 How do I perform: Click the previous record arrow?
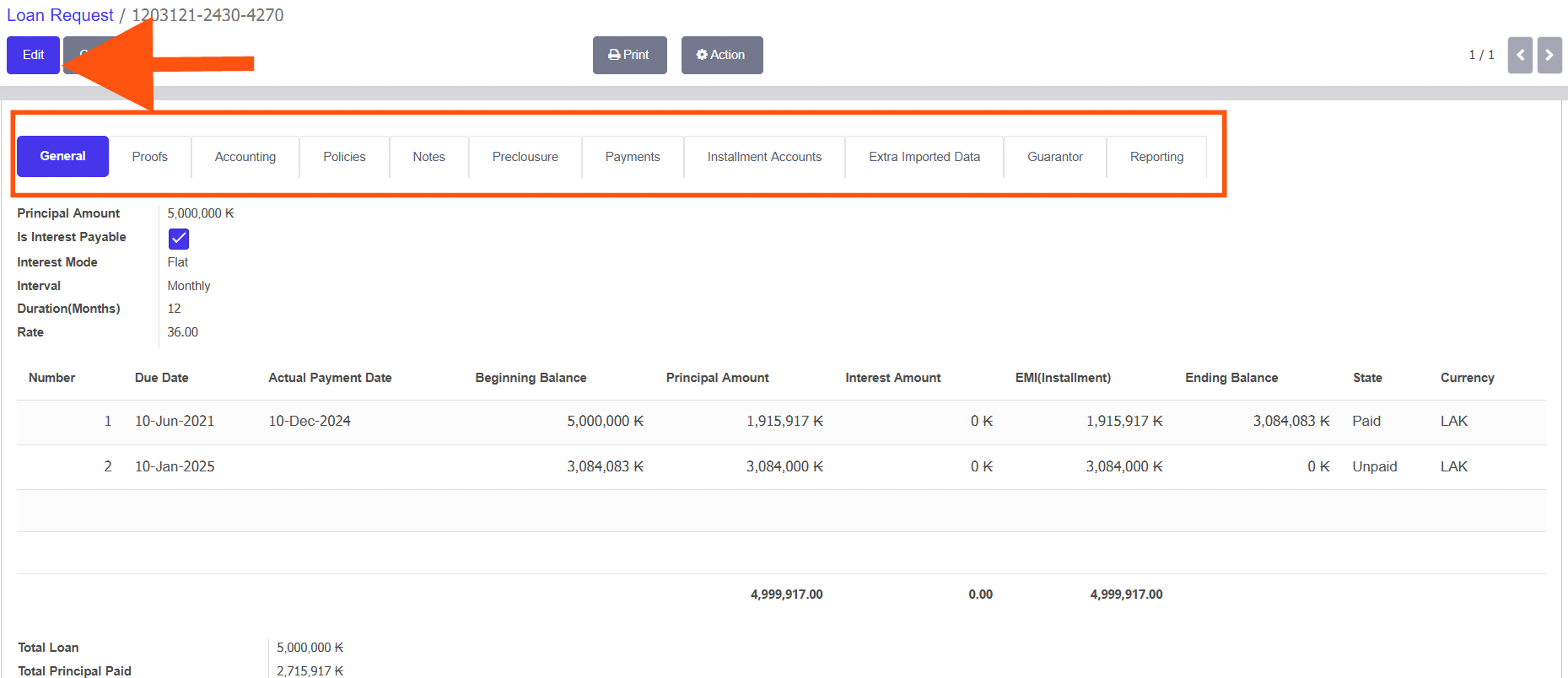(1520, 55)
